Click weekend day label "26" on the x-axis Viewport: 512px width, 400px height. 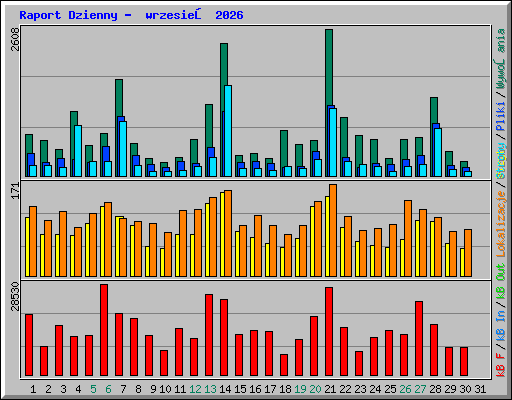405,389
